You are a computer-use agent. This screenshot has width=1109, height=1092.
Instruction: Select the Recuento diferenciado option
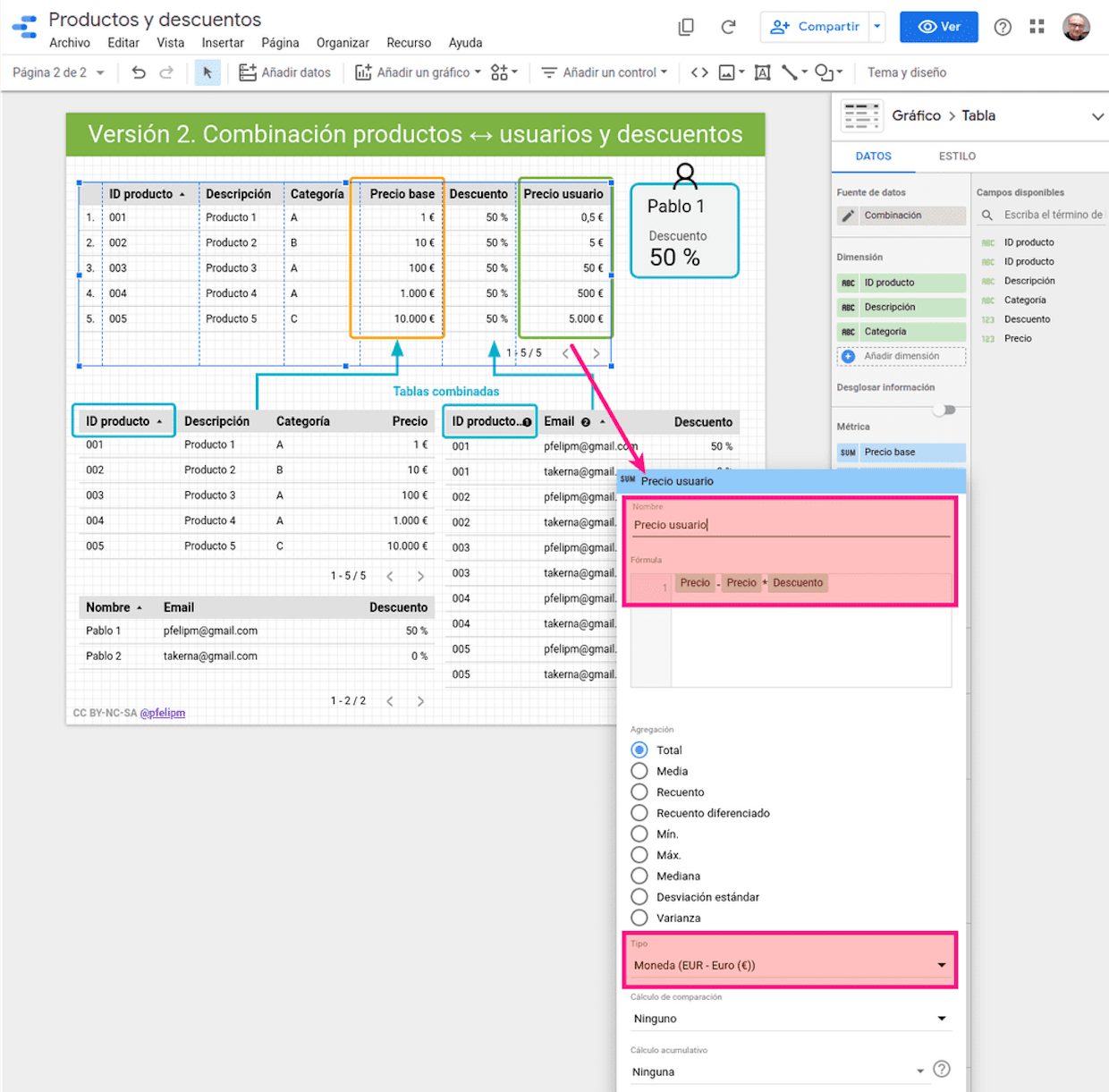(639, 813)
